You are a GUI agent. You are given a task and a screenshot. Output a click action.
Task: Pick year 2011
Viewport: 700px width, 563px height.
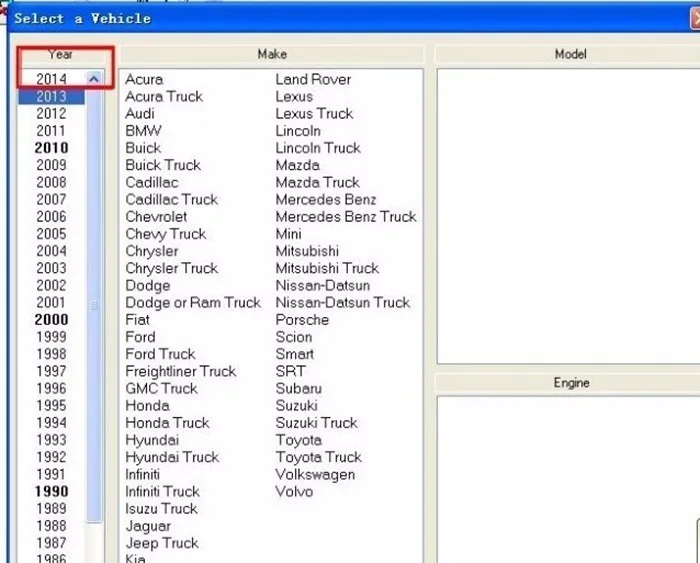[x=51, y=130]
